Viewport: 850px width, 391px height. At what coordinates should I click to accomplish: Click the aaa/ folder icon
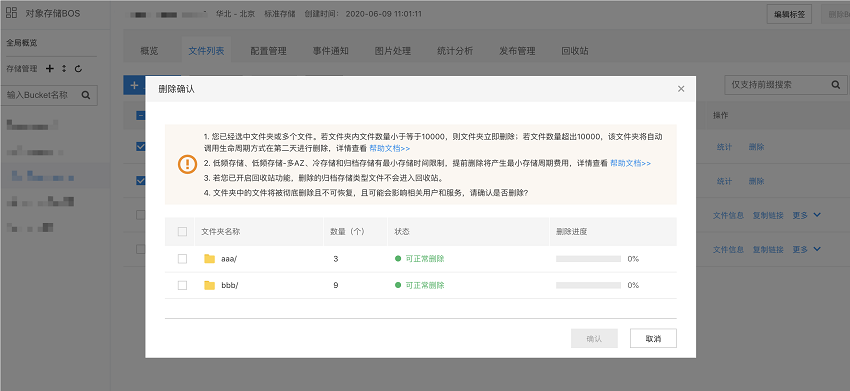[210, 259]
